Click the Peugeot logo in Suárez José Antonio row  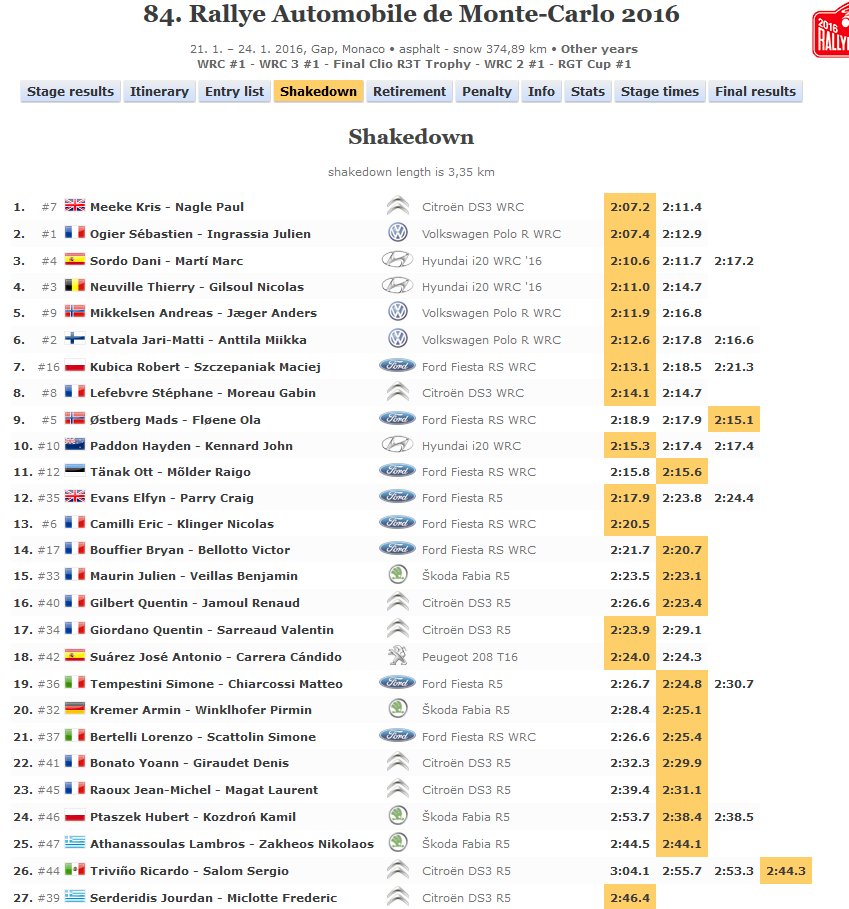tap(398, 656)
